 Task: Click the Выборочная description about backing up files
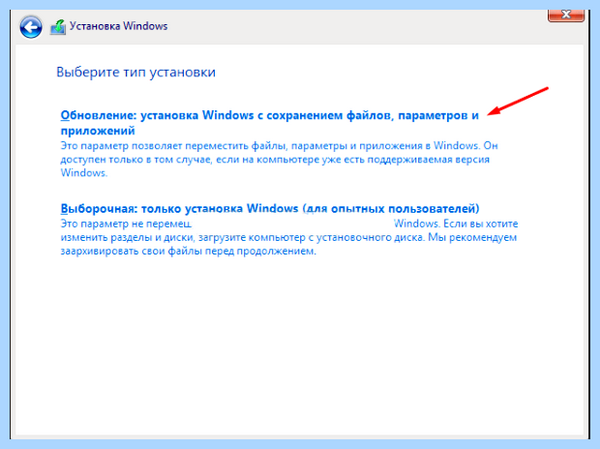click(x=289, y=237)
